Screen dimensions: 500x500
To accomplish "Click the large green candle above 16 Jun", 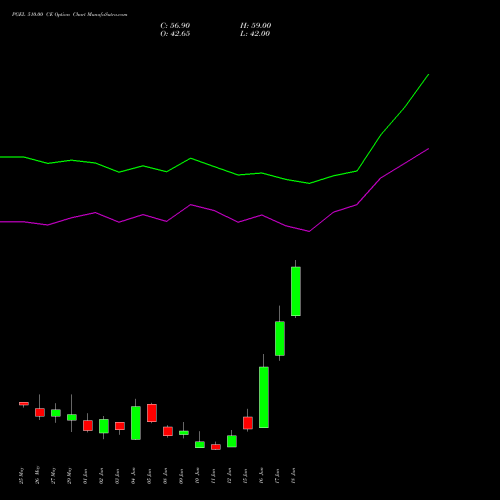I will [x=264, y=397].
